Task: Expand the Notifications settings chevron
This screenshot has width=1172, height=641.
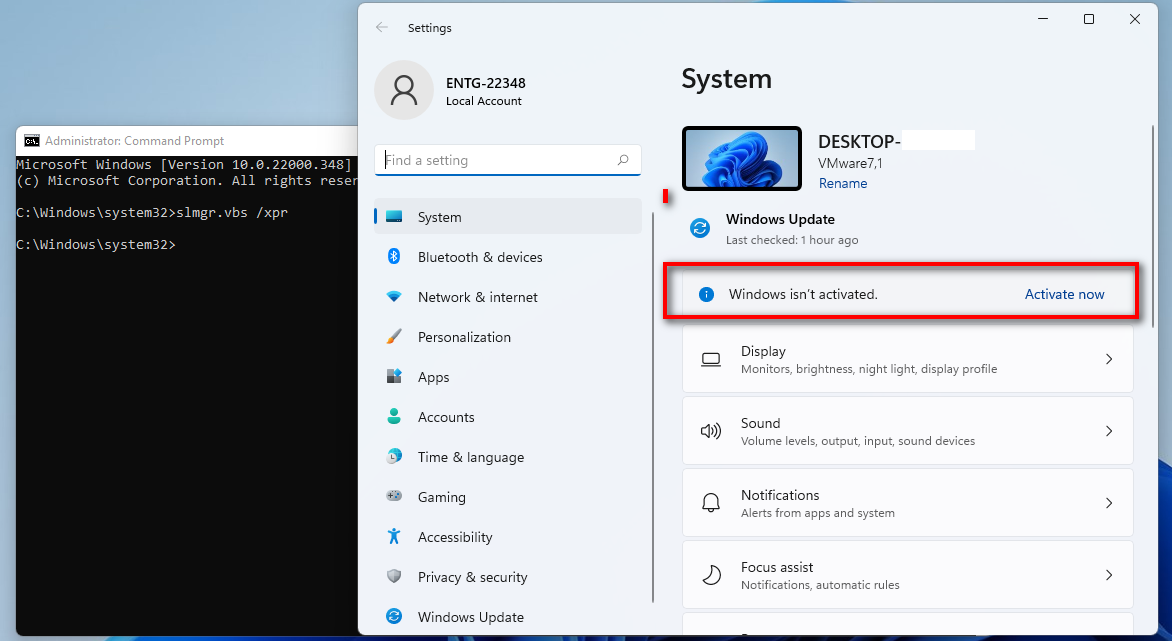Action: click(1108, 503)
